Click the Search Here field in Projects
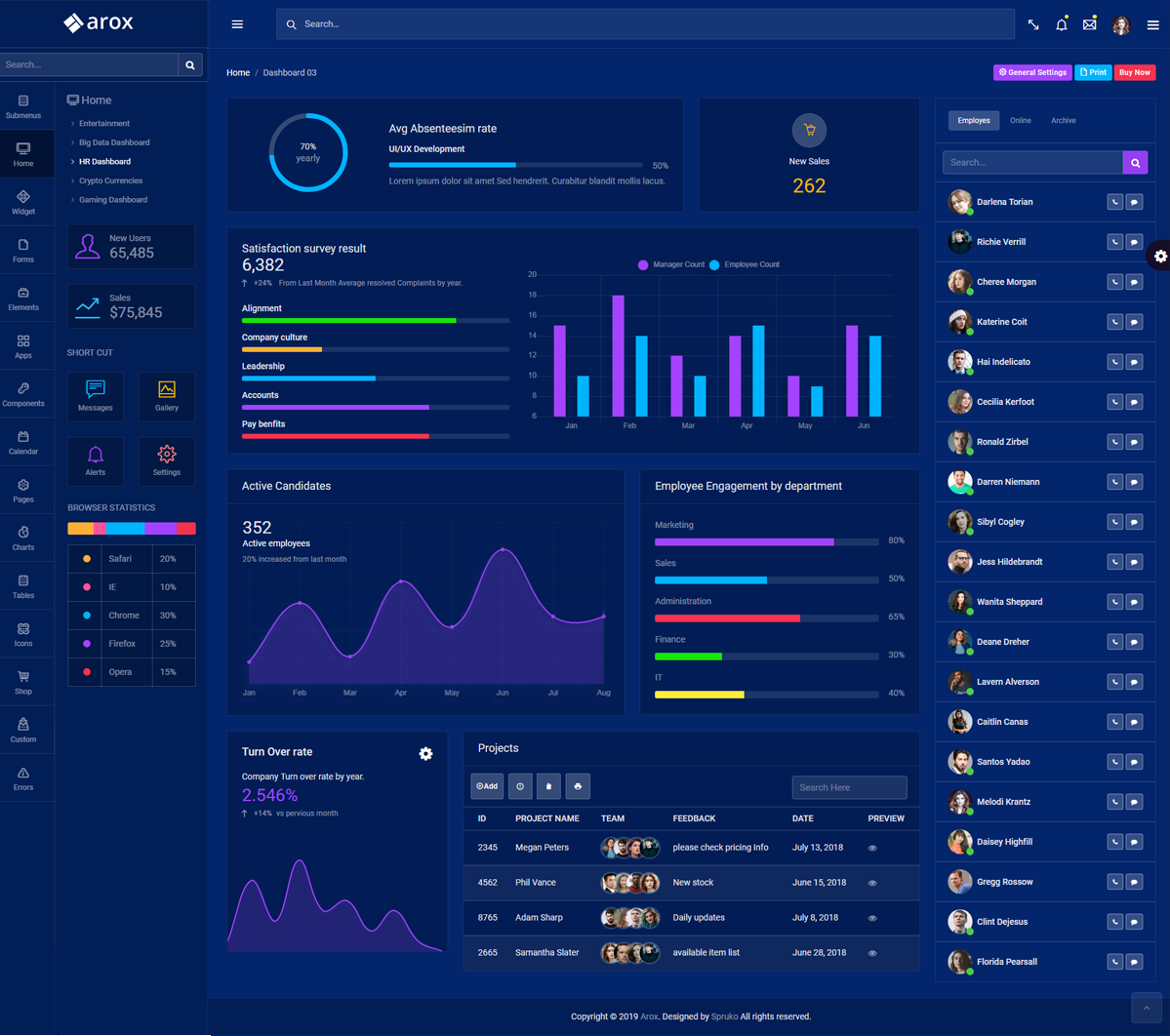Screen dimensions: 1170x1036 coord(849,787)
